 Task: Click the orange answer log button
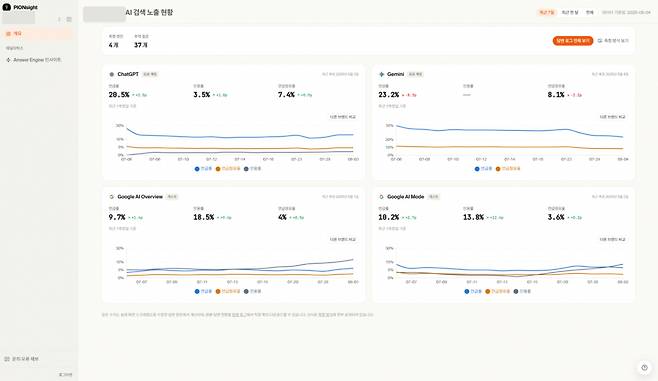(x=572, y=41)
